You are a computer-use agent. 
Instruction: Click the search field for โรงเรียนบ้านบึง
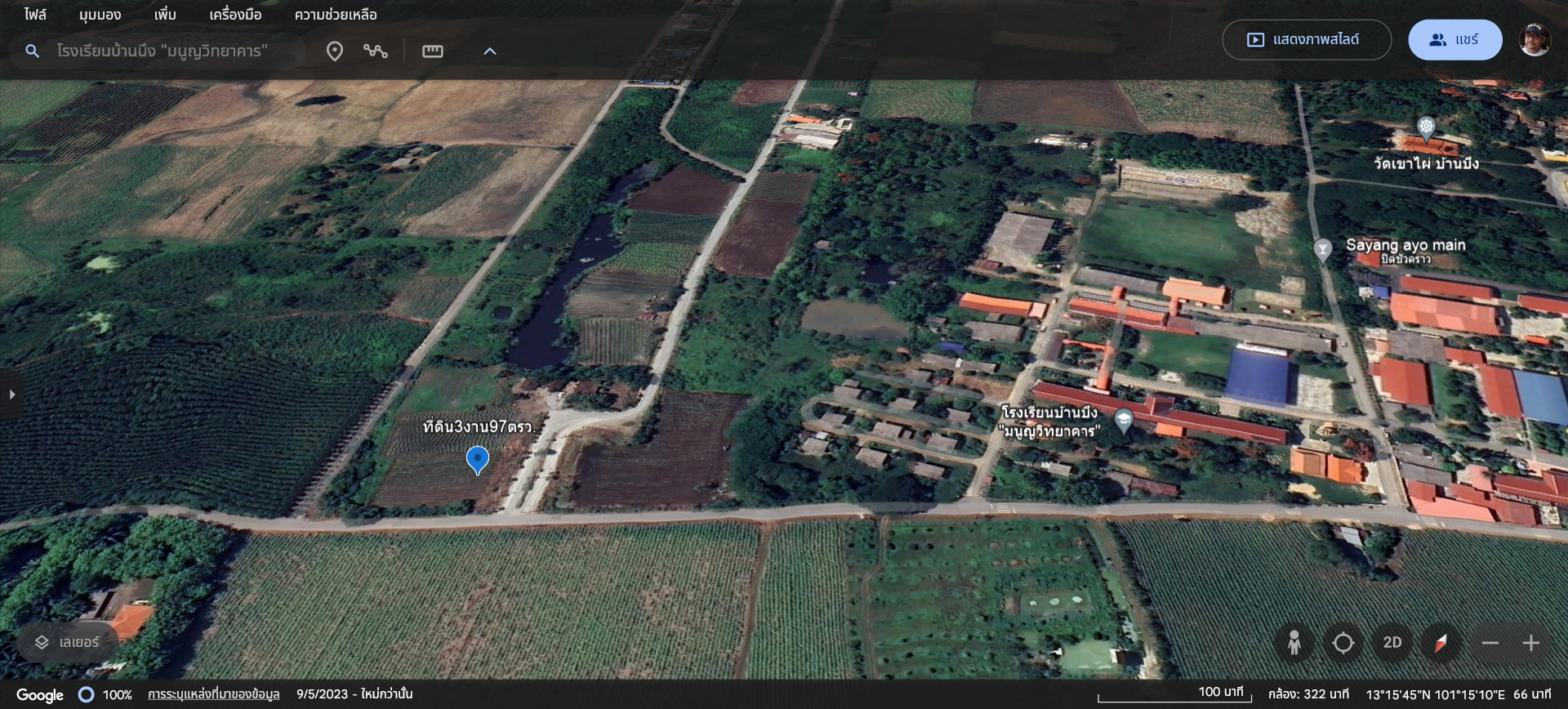(162, 51)
